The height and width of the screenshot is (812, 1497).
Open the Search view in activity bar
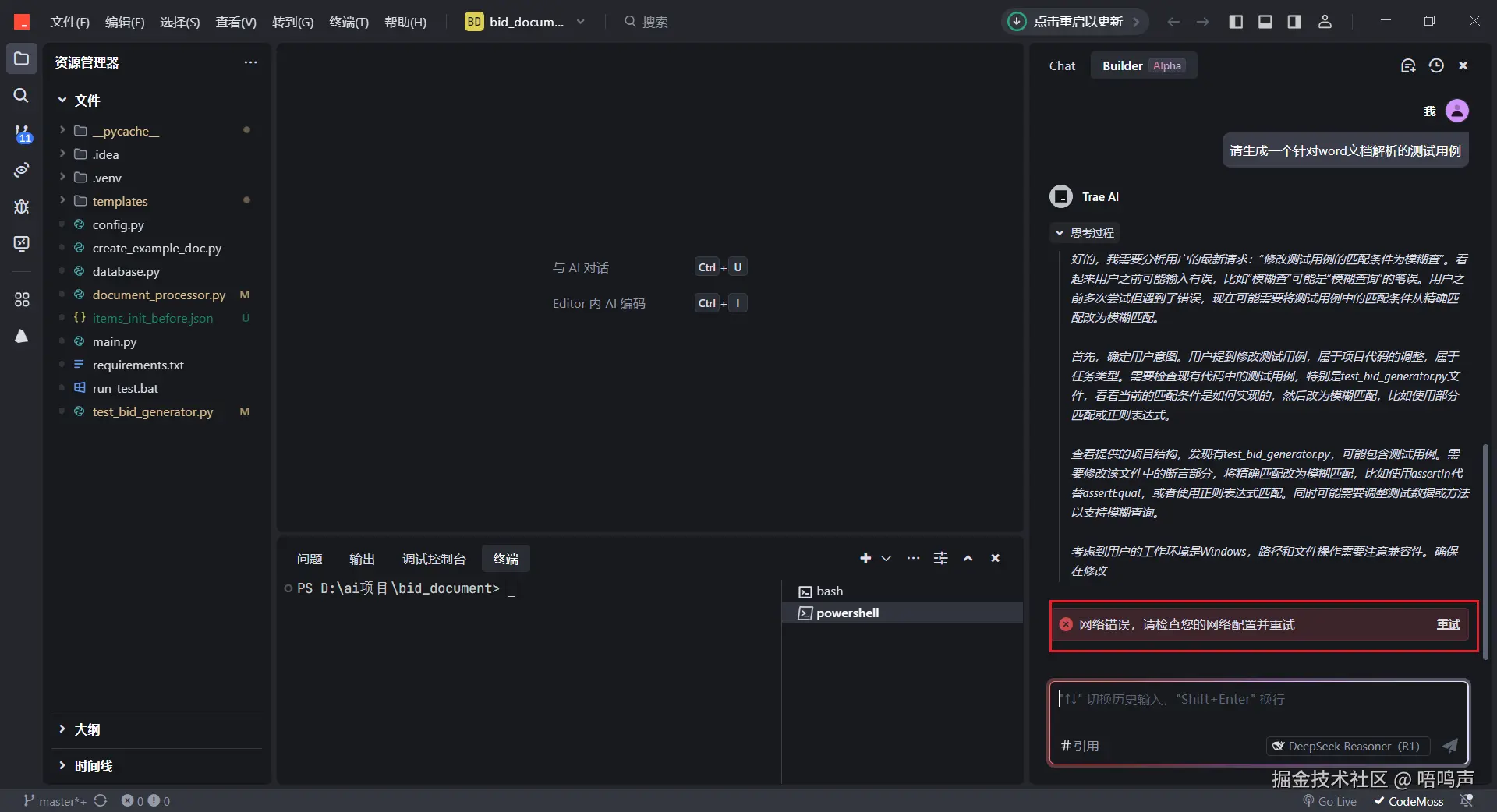(21, 96)
